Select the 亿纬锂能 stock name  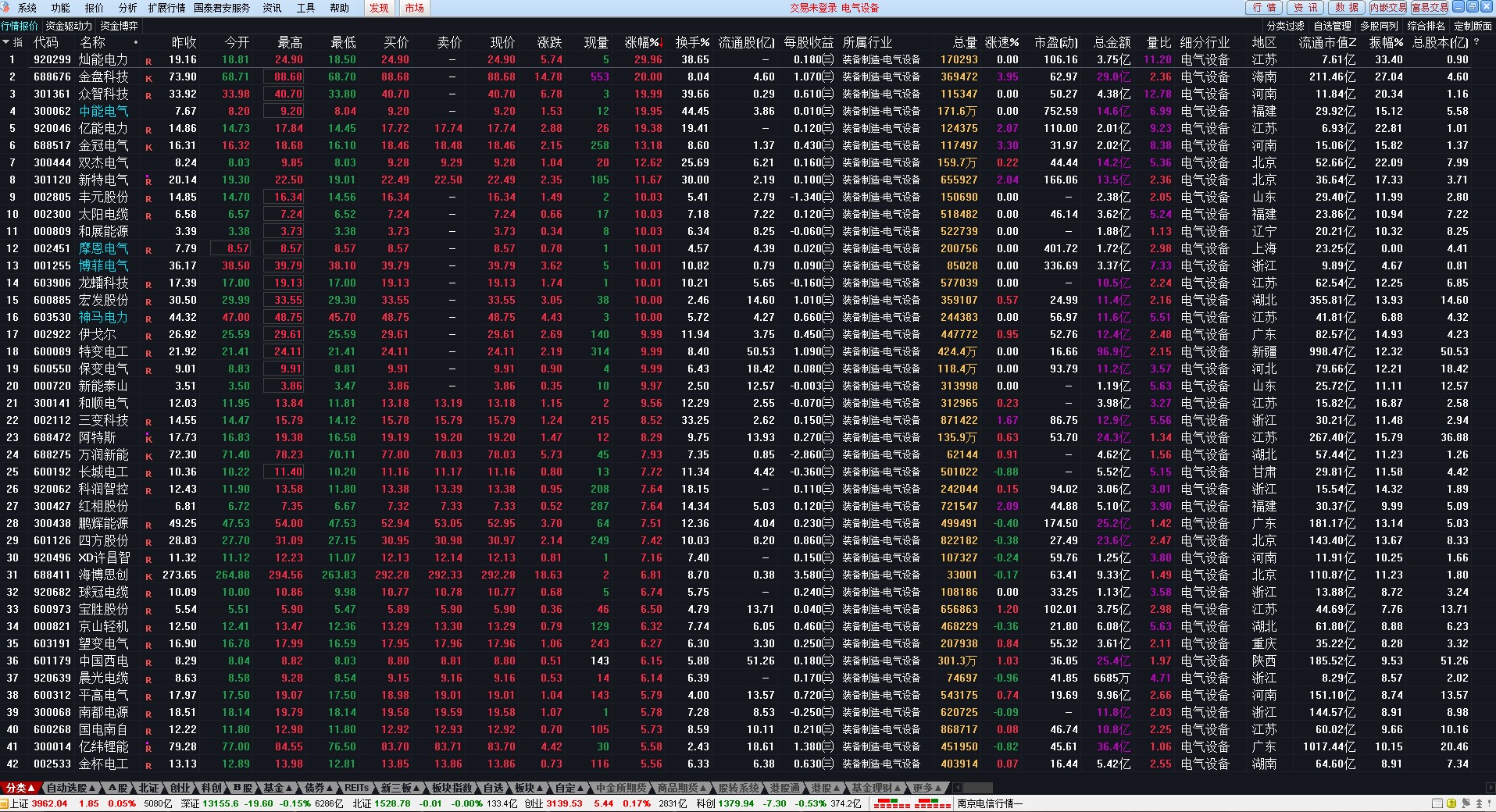pyautogui.click(x=103, y=746)
